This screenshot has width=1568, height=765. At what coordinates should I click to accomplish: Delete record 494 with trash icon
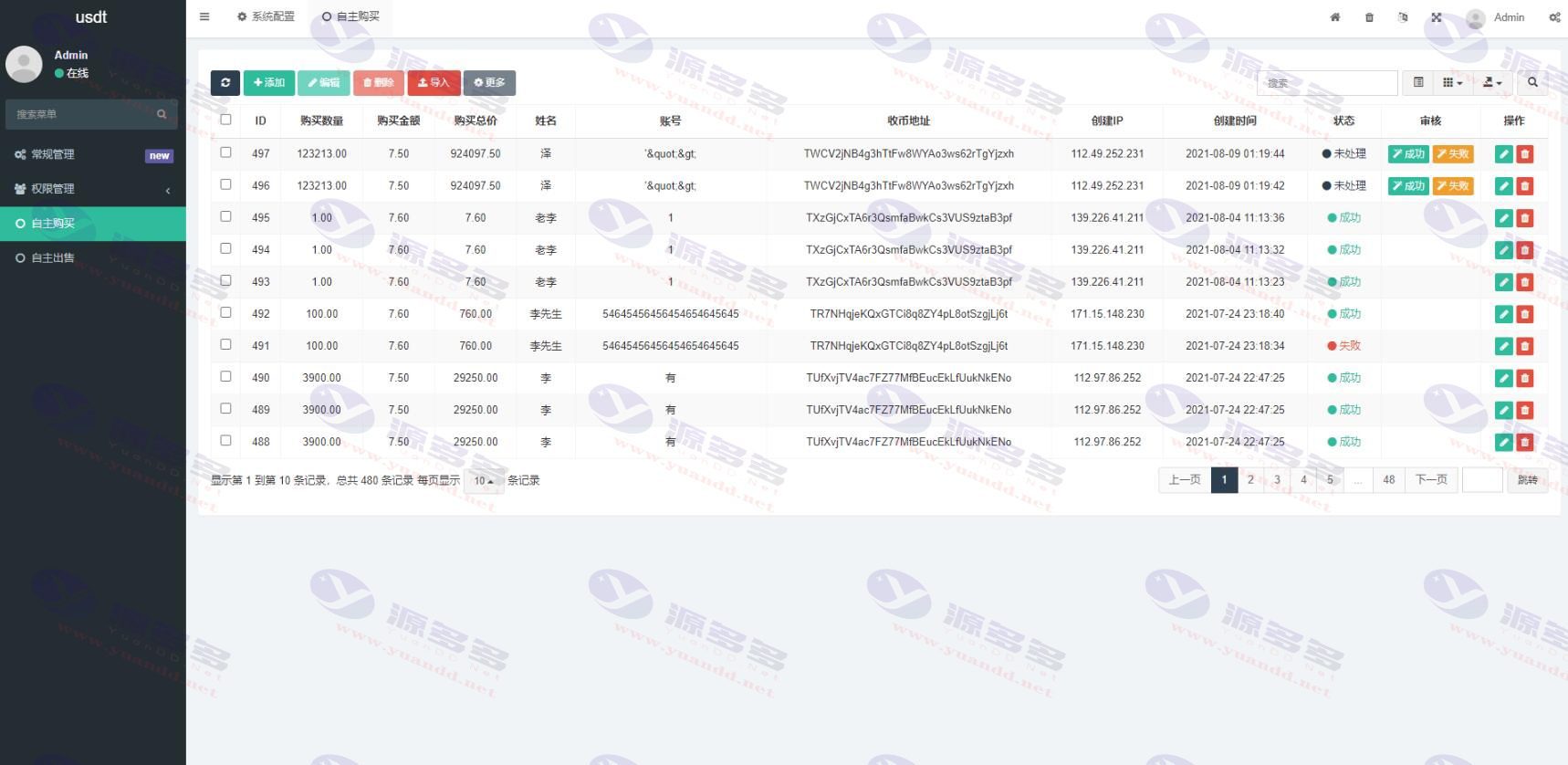point(1524,250)
